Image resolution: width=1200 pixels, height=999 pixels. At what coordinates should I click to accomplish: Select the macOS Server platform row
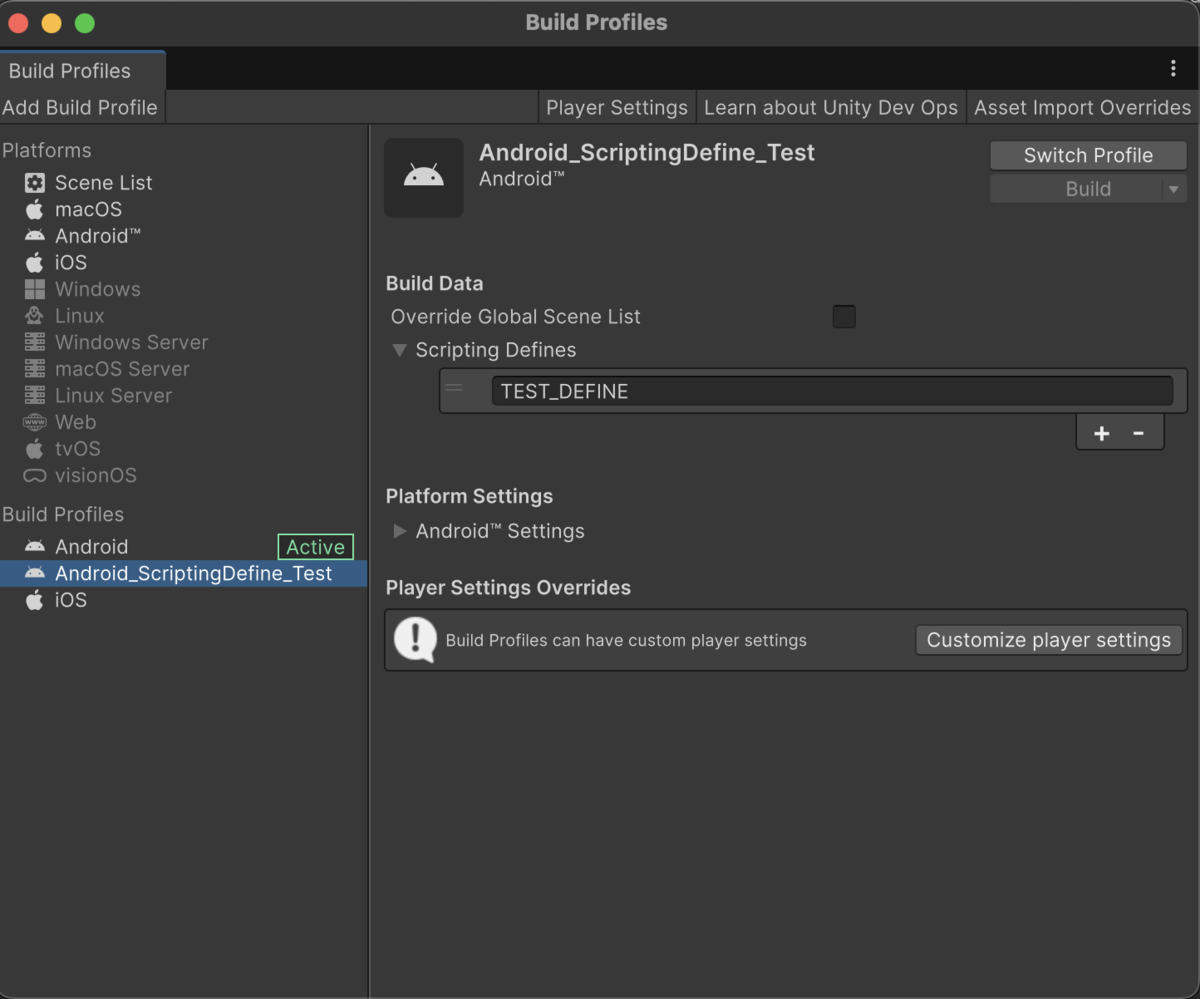point(184,369)
